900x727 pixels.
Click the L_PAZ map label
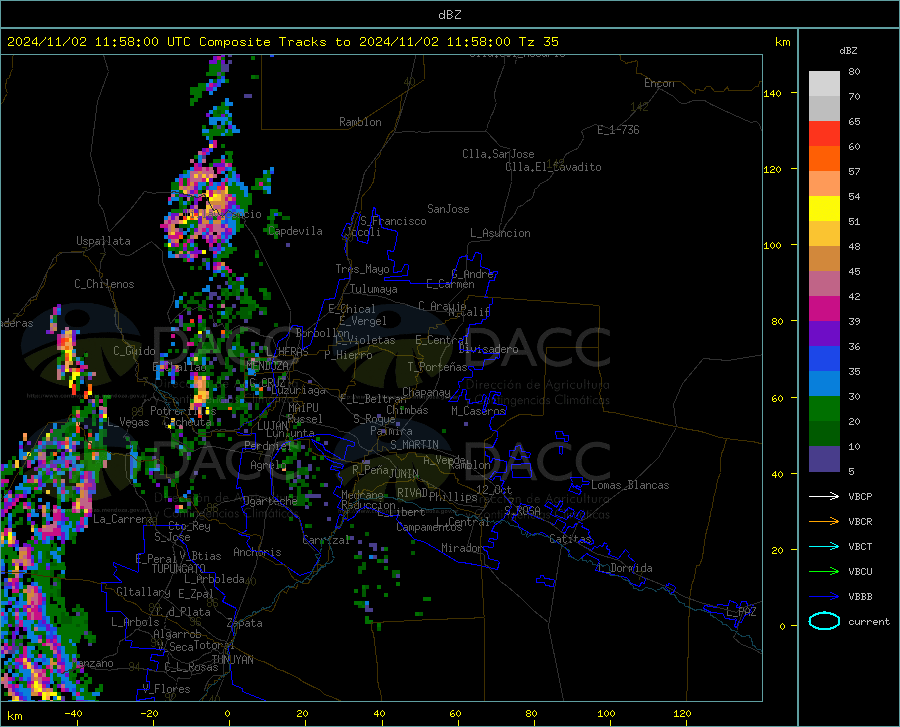coord(741,612)
